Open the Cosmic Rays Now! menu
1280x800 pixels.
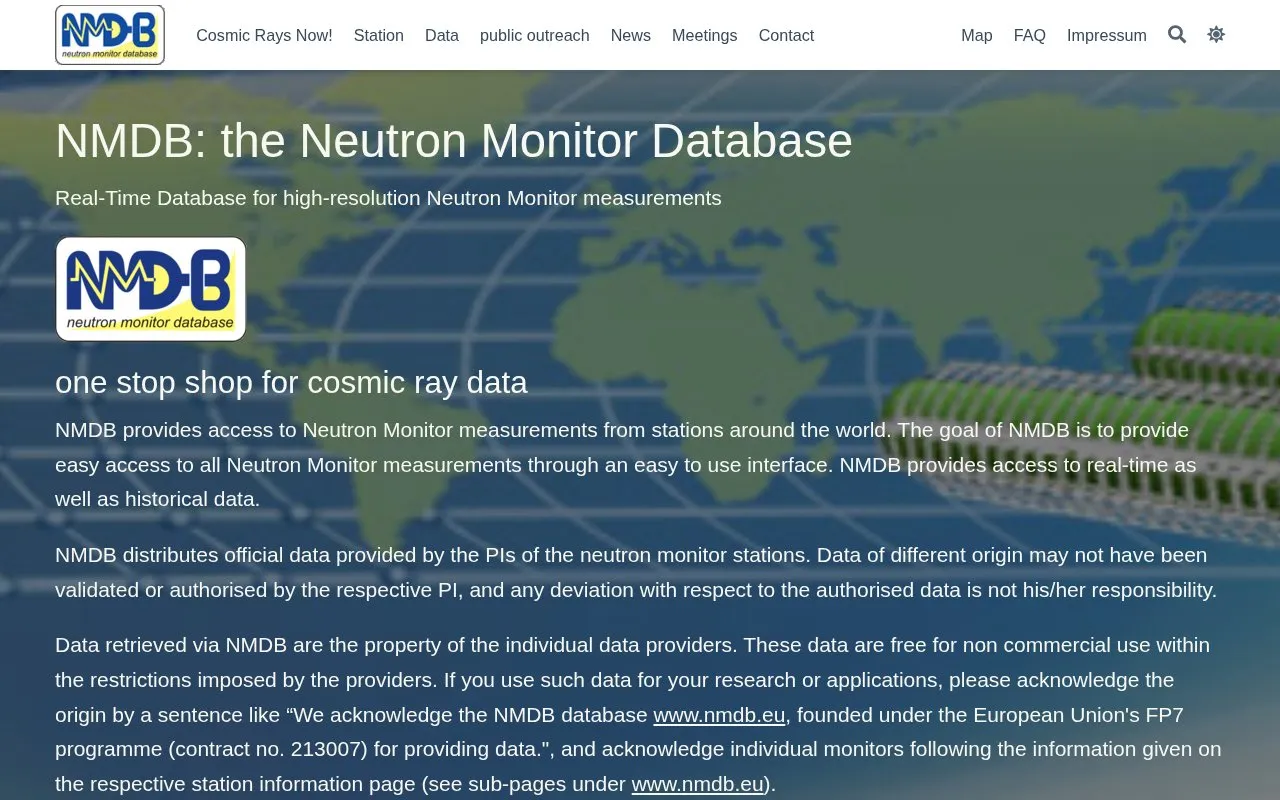tap(264, 35)
